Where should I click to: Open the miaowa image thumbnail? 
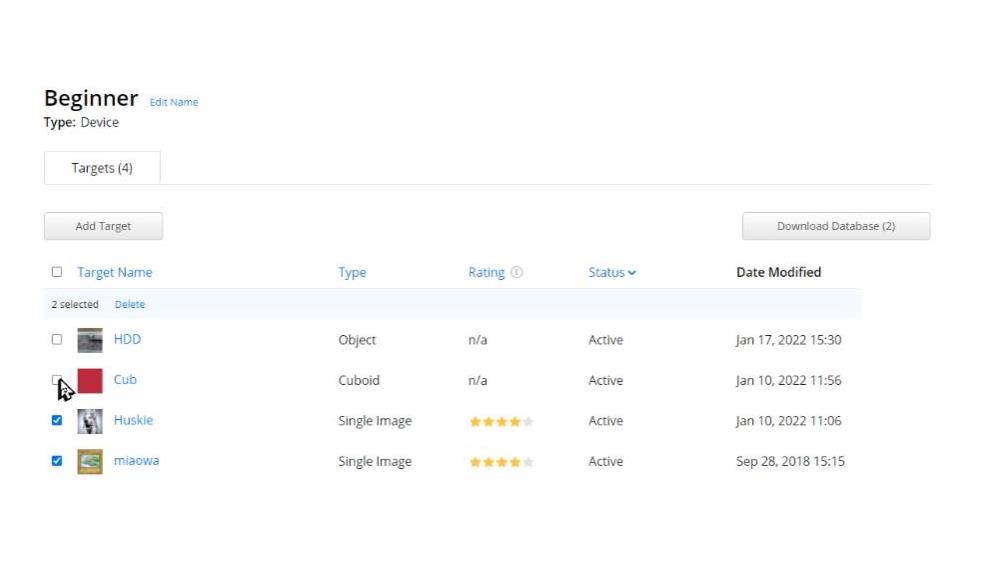[x=90, y=462]
